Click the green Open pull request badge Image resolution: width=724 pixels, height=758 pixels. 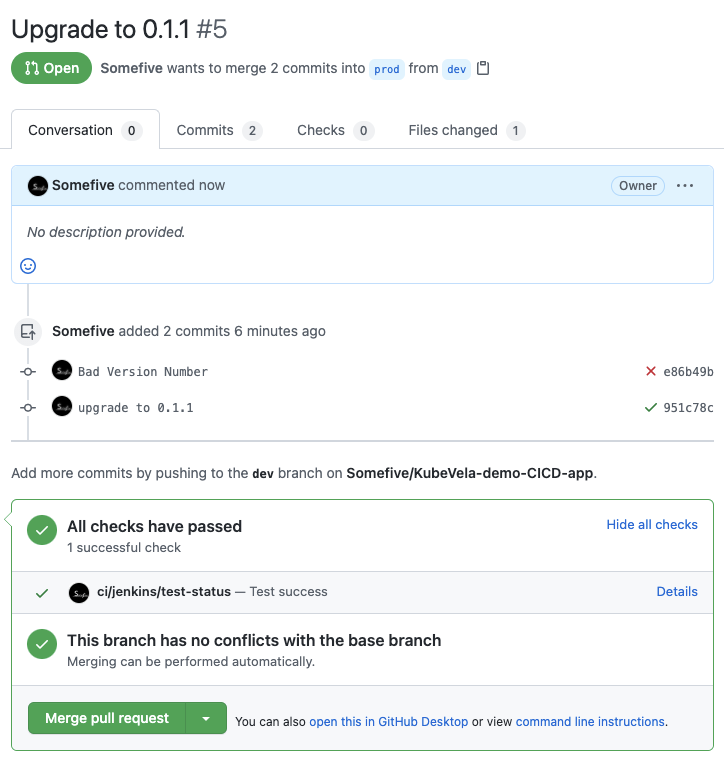(x=51, y=68)
